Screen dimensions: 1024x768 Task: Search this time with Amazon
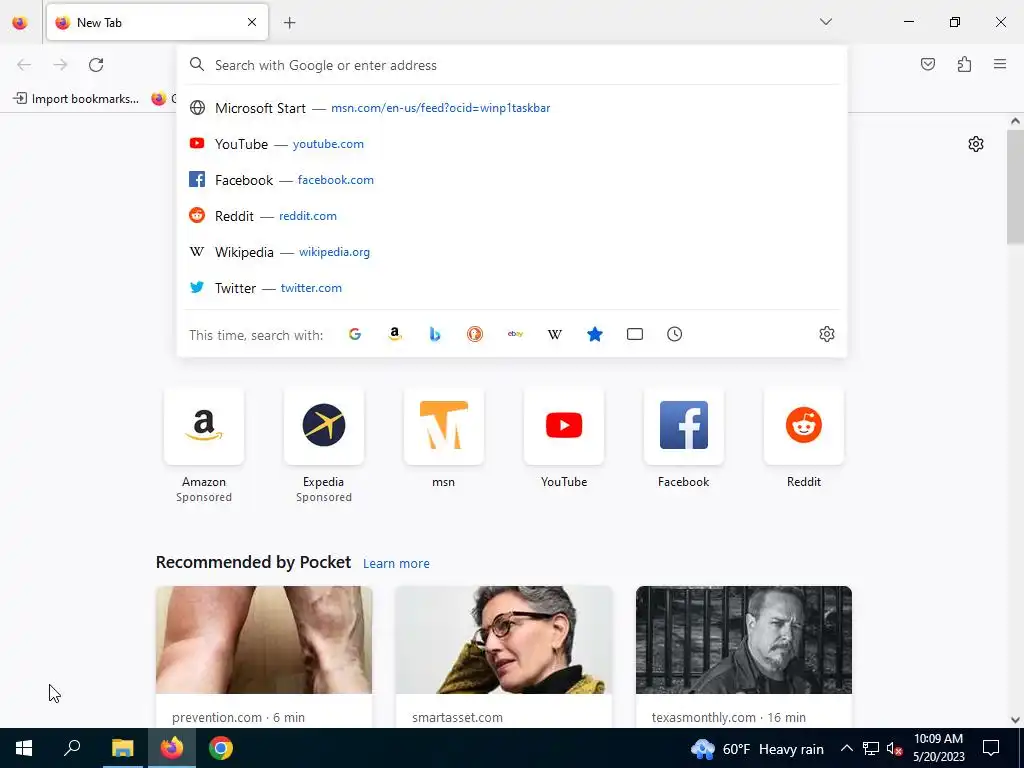[394, 334]
